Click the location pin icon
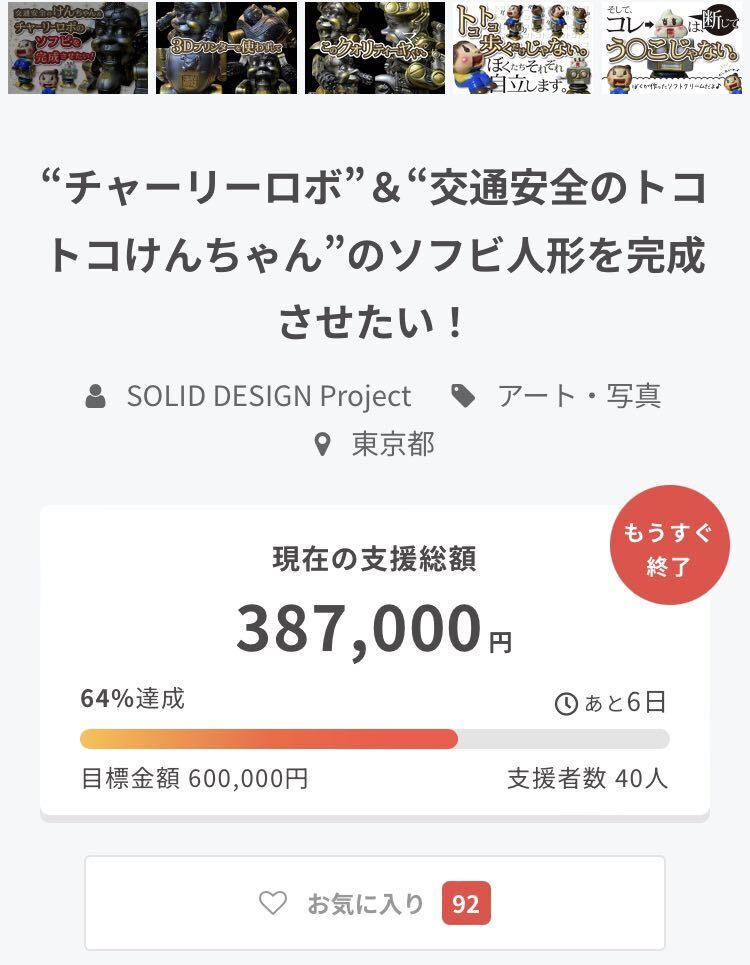Screen dimensions: 750x965 tap(322, 444)
